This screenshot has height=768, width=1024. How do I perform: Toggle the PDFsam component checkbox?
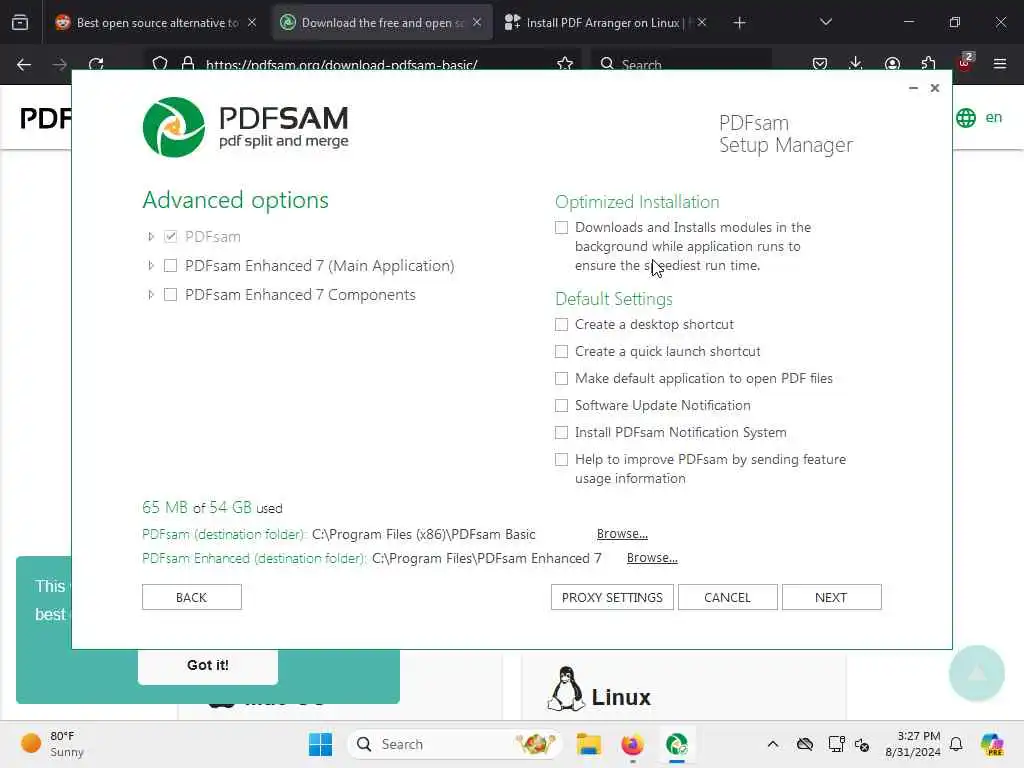170,236
